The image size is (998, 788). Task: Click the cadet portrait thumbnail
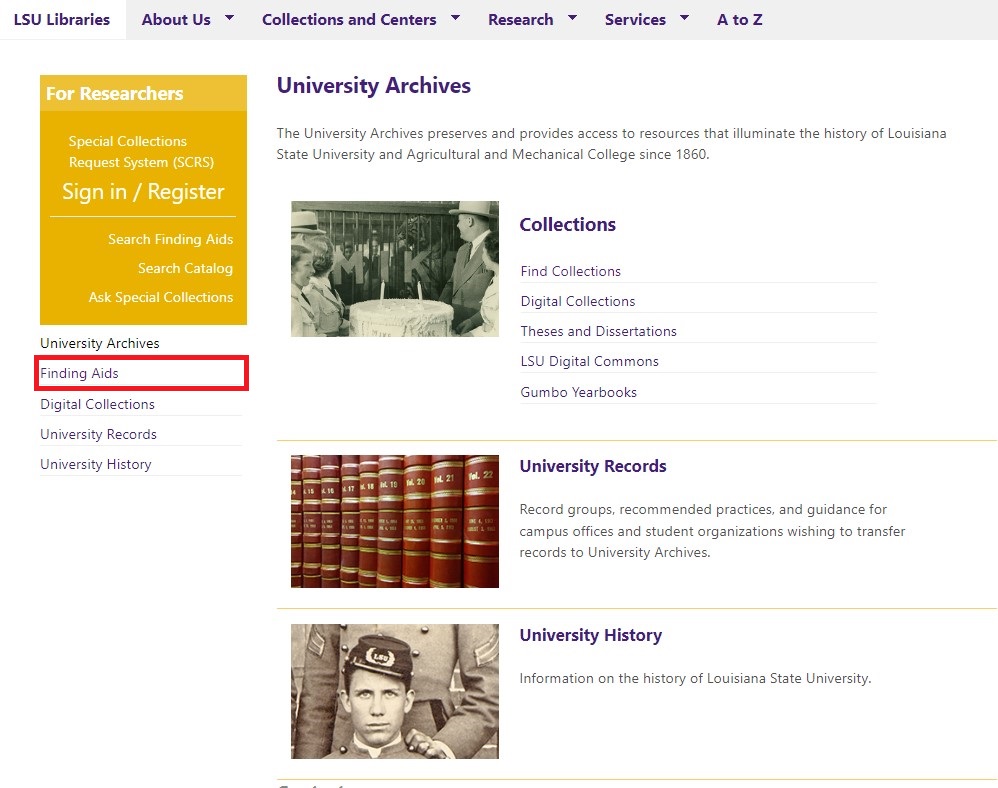(x=395, y=691)
